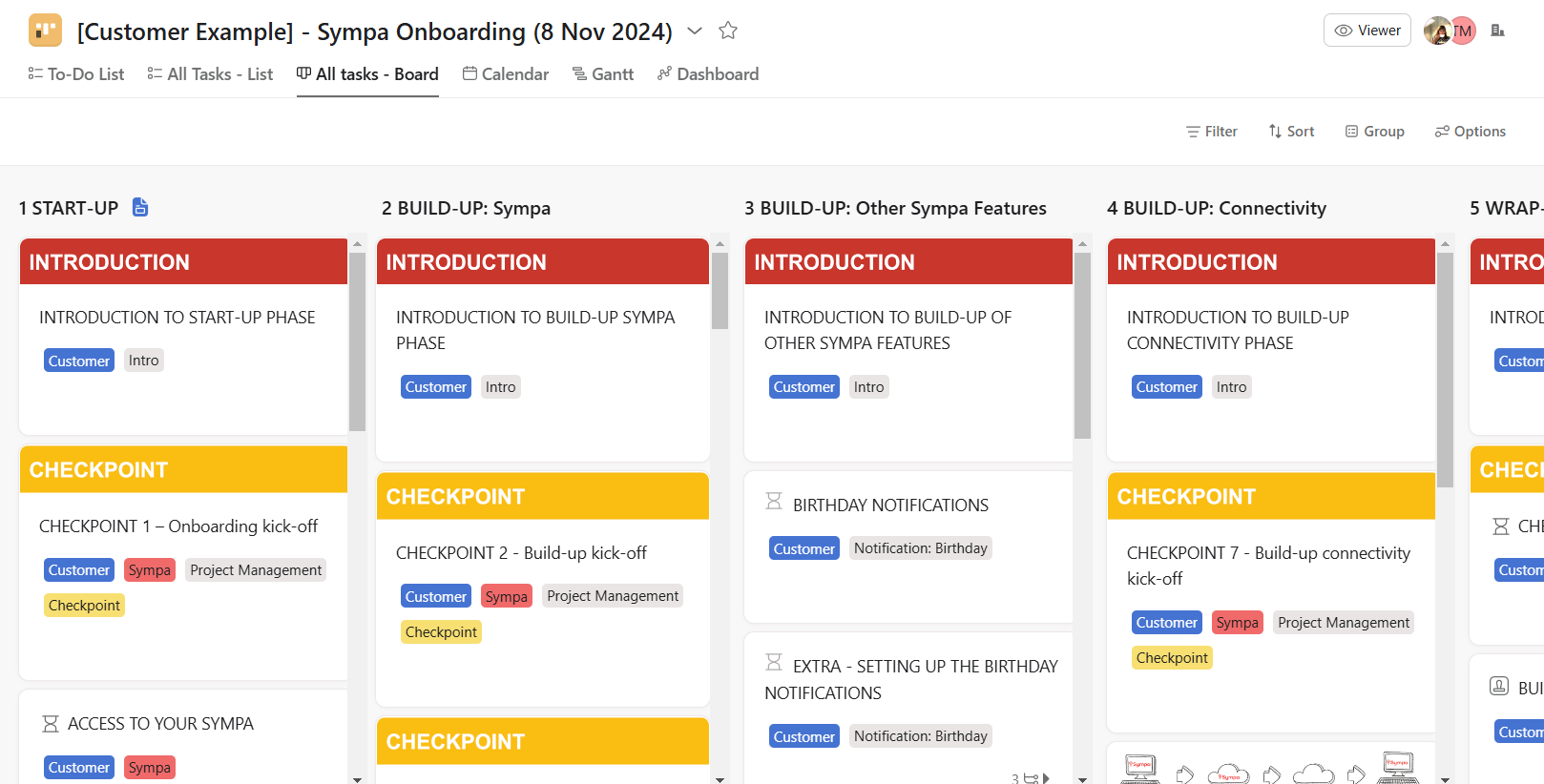Open the Sort menu
The image size is (1544, 784).
pyautogui.click(x=1290, y=132)
